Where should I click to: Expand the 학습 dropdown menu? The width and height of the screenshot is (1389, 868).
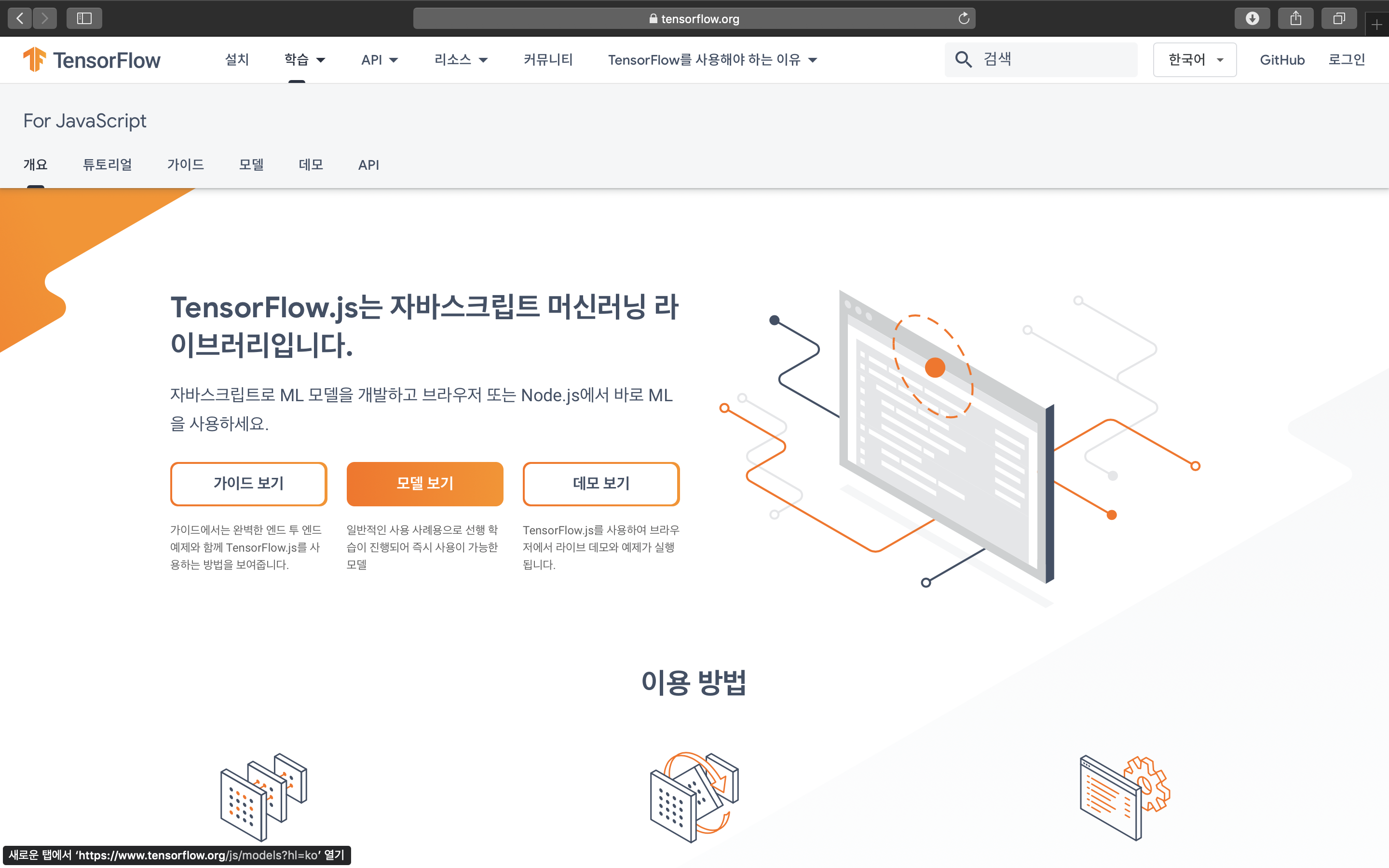(x=305, y=60)
